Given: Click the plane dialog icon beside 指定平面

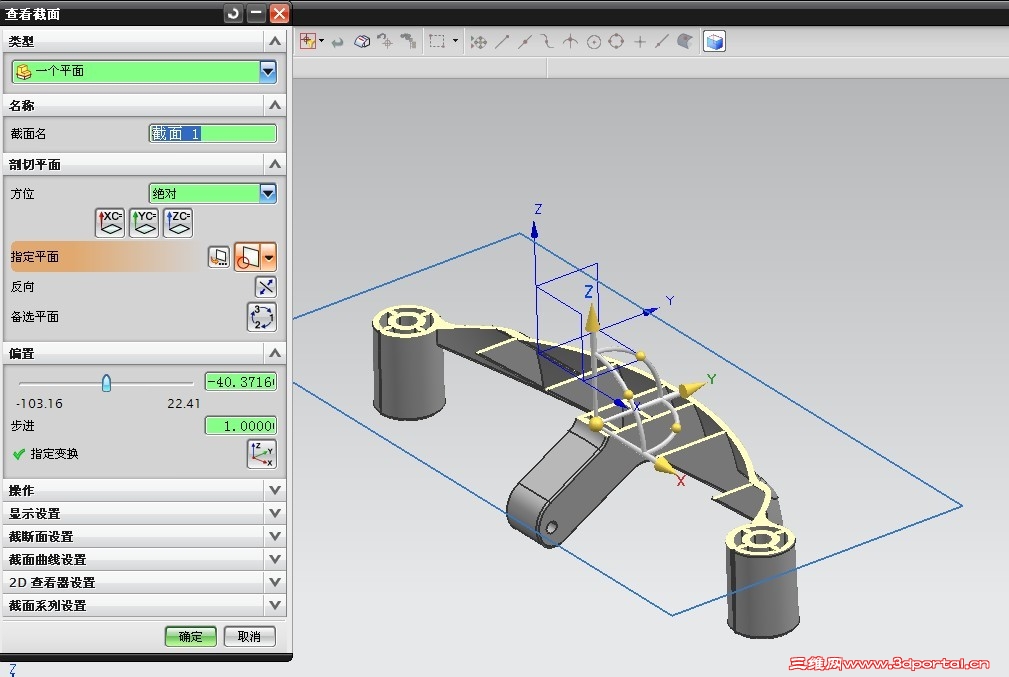Looking at the screenshot, I should pos(219,257).
